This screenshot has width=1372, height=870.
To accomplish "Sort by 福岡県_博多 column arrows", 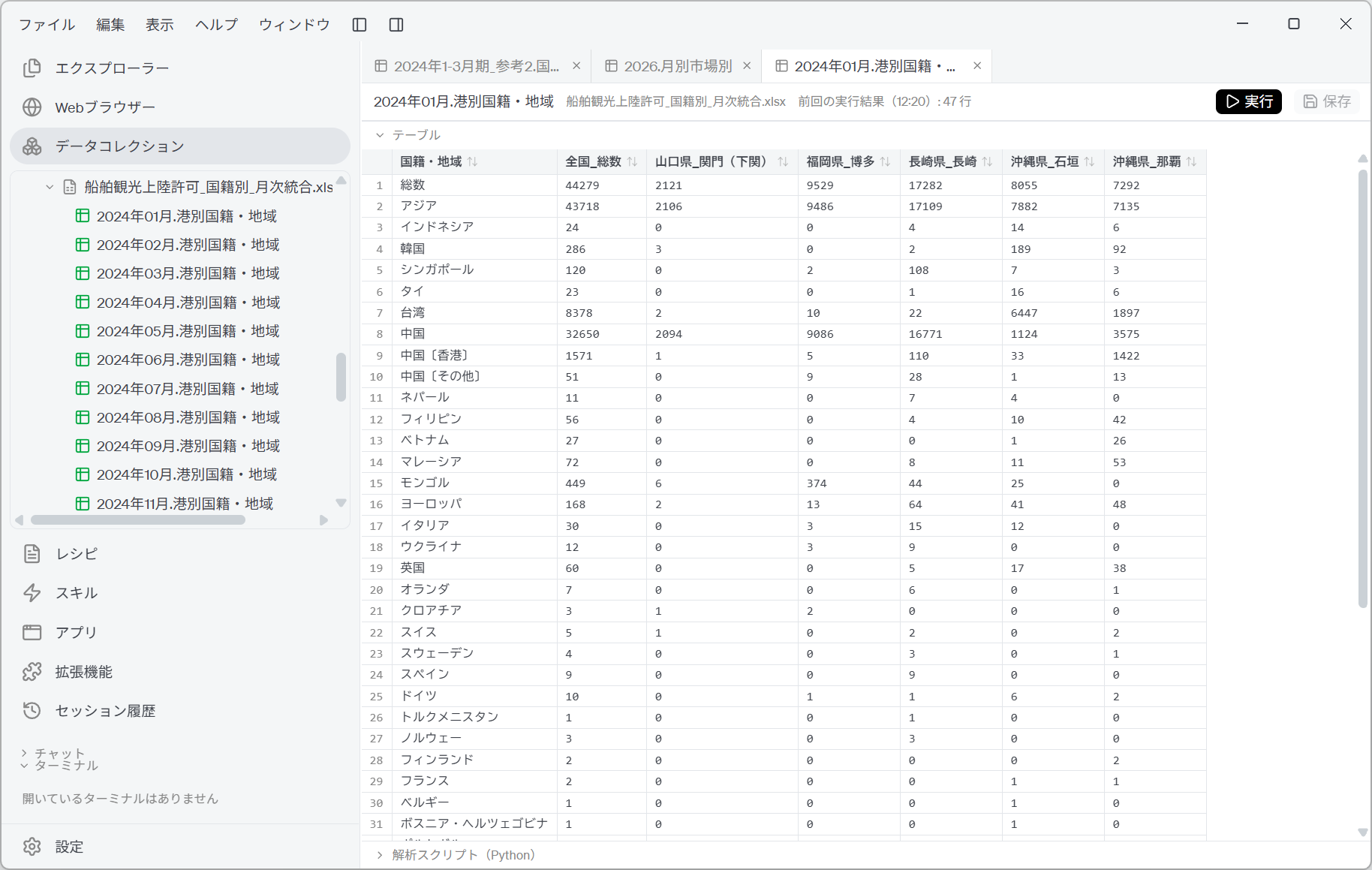I will pyautogui.click(x=886, y=162).
